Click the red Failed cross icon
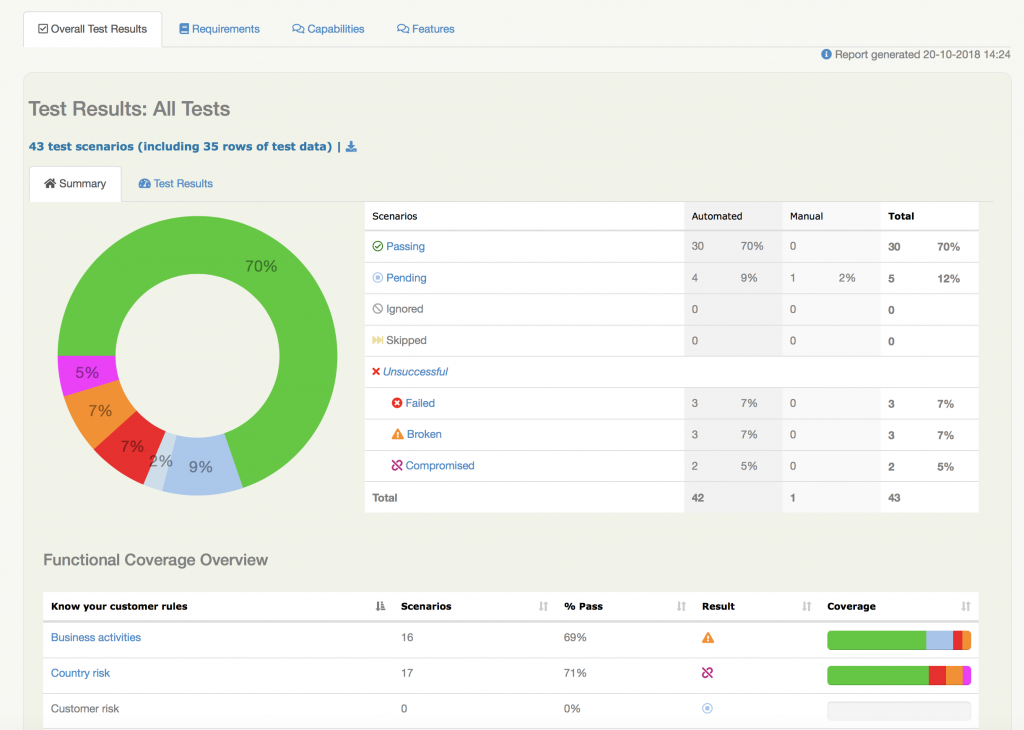 pyautogui.click(x=397, y=403)
